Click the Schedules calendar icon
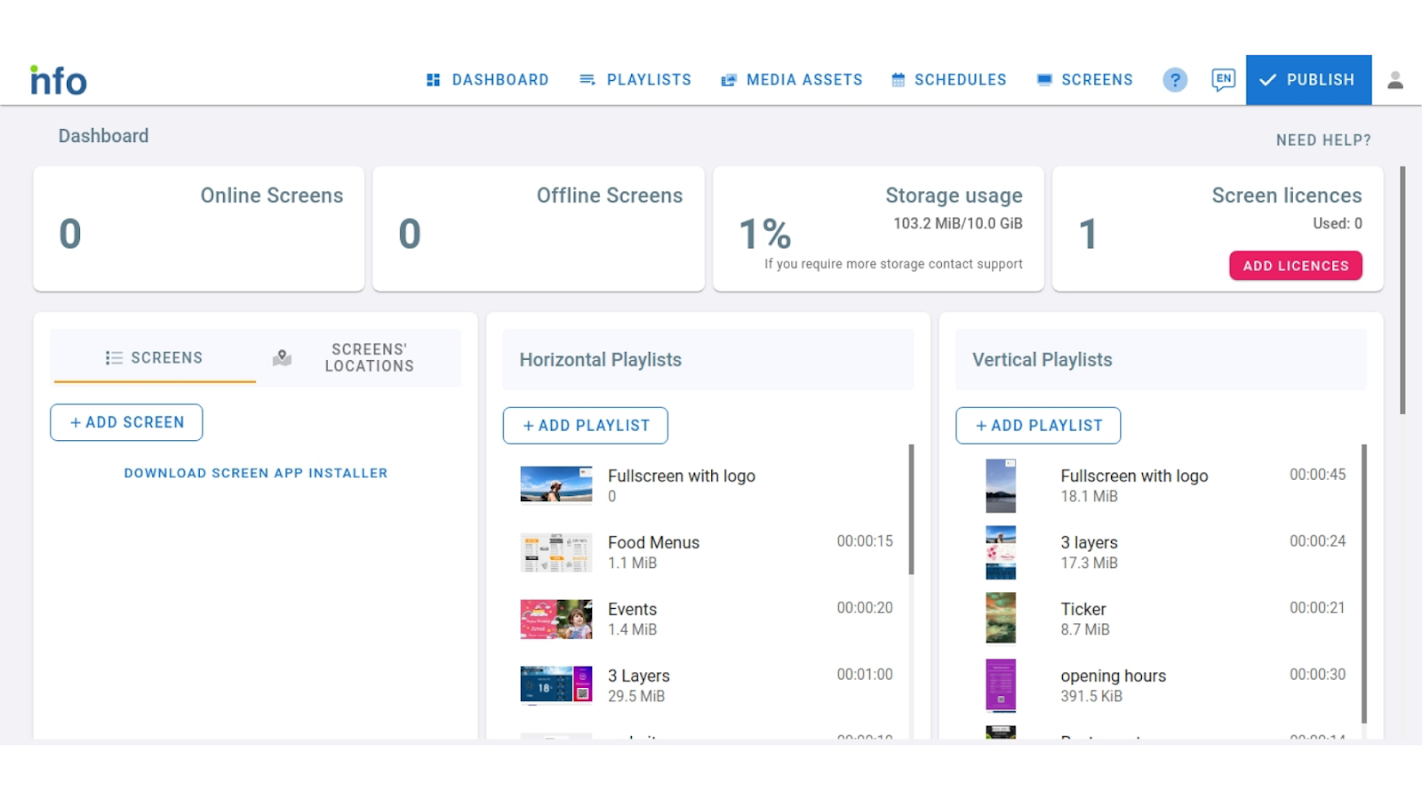1422x800 pixels. click(898, 80)
